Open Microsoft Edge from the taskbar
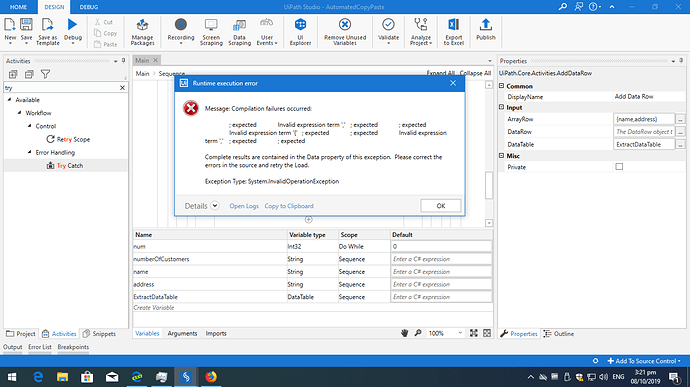 pyautogui.click(x=38, y=377)
